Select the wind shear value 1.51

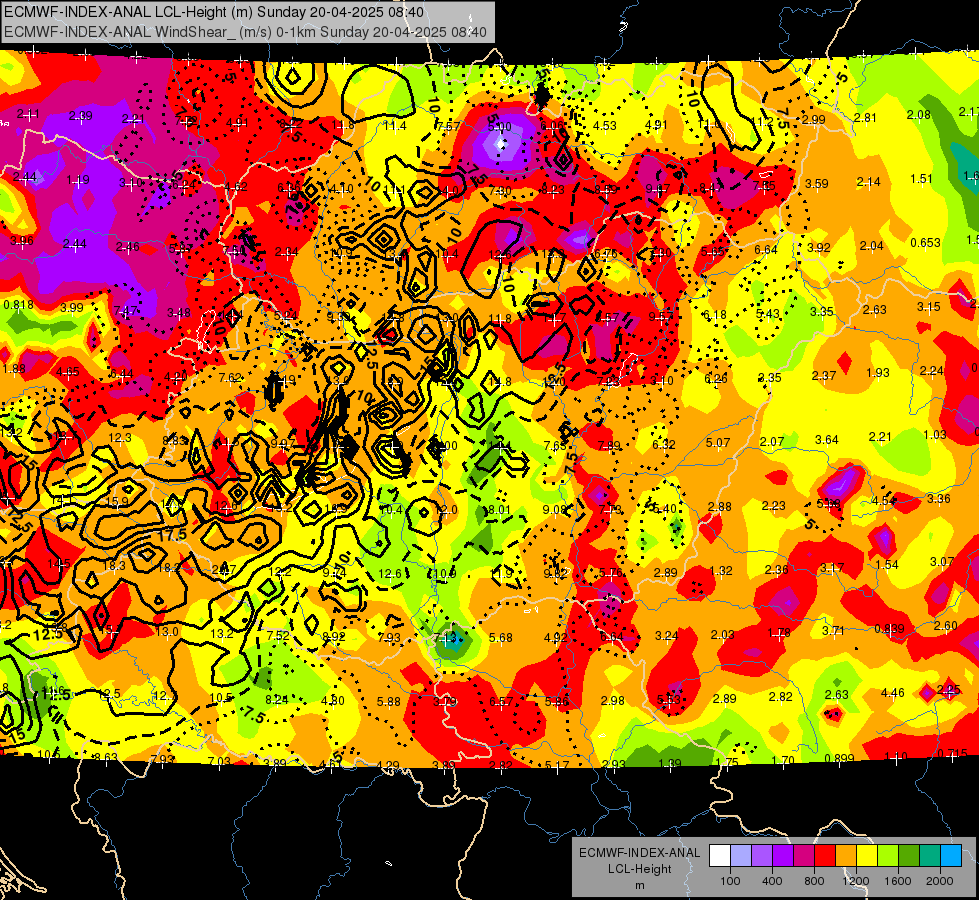pos(921,179)
